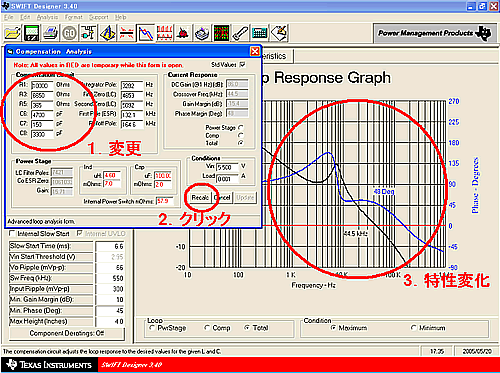Click the wrench toolbar icon
The width and height of the screenshot is (500, 373).
tap(240, 33)
